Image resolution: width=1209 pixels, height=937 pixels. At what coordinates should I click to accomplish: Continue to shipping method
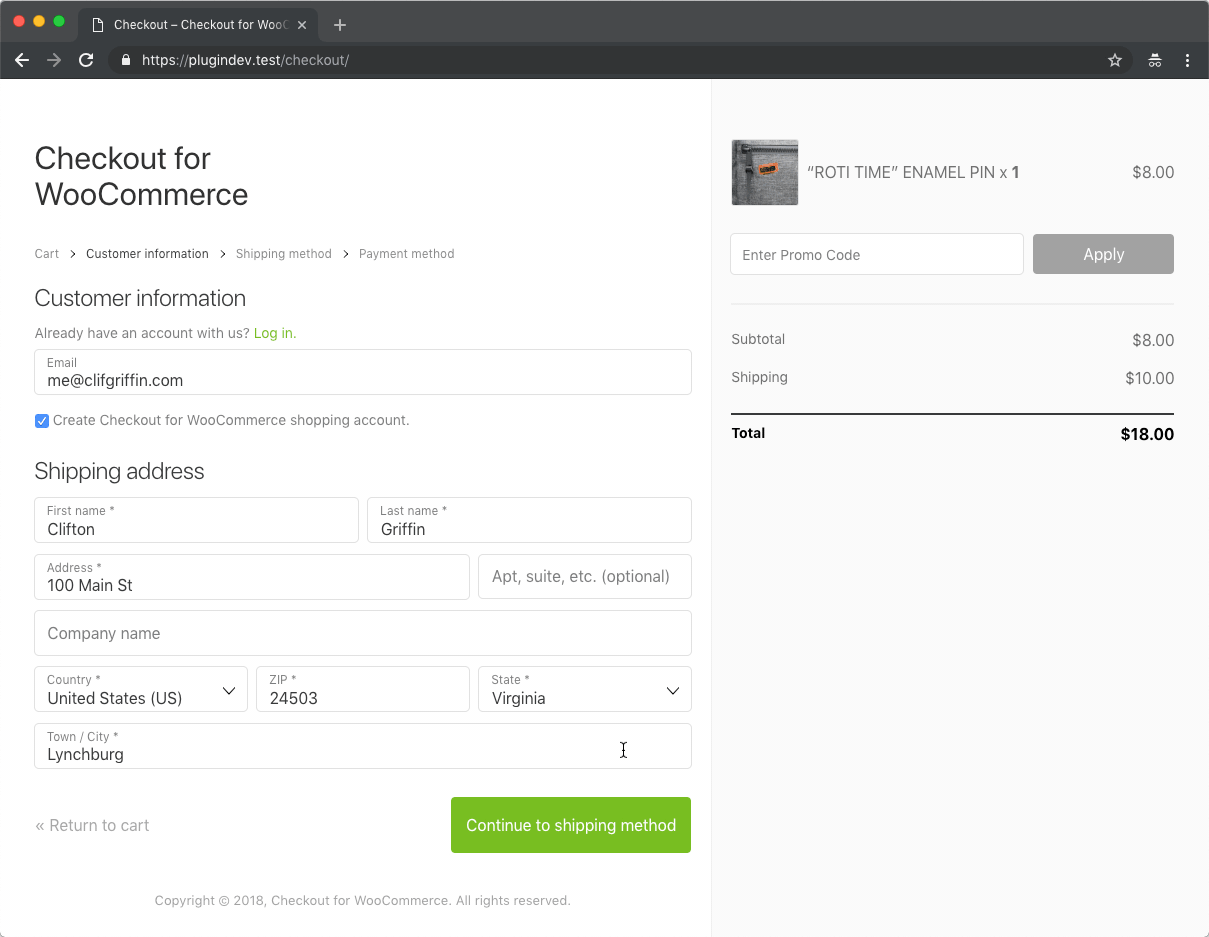click(571, 825)
